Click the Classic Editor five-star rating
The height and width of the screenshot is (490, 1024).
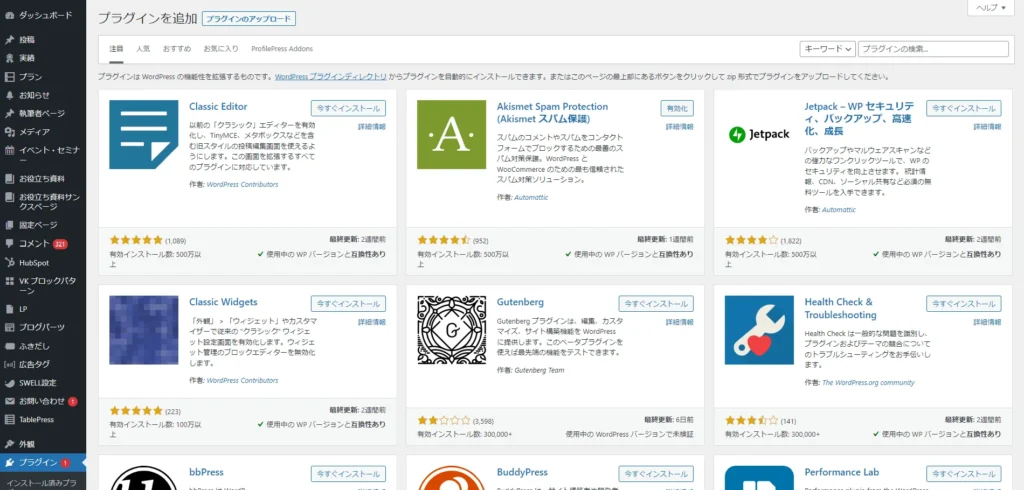click(x=136, y=240)
